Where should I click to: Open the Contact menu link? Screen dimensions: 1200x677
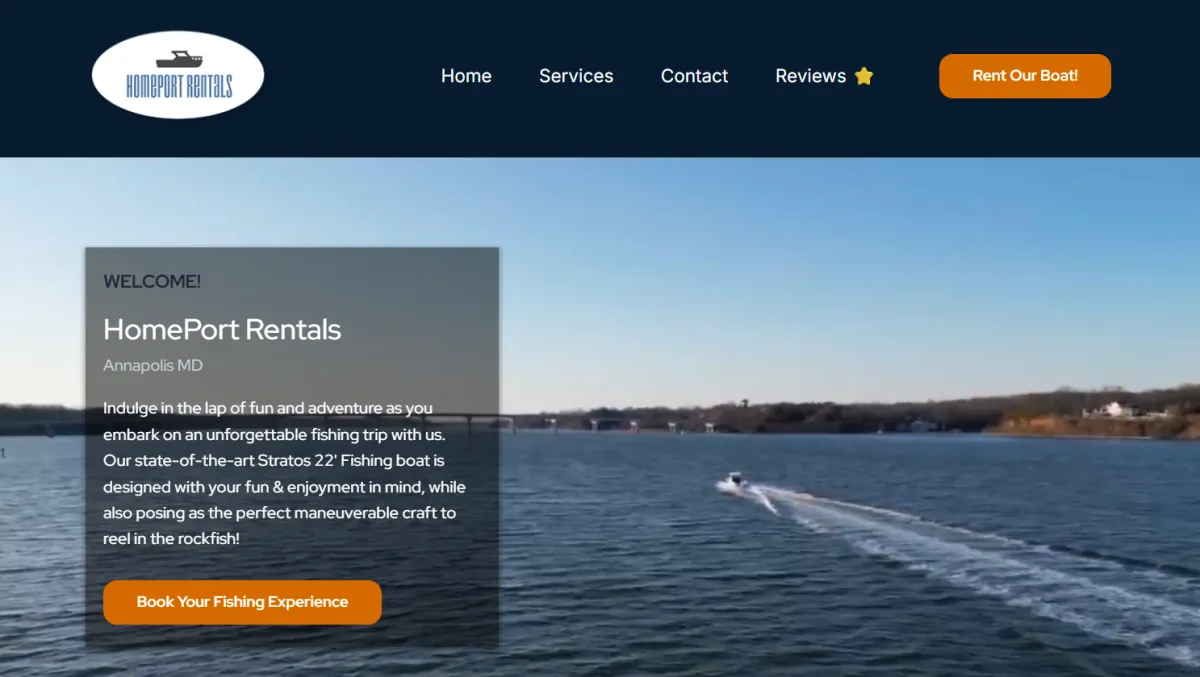coord(694,76)
